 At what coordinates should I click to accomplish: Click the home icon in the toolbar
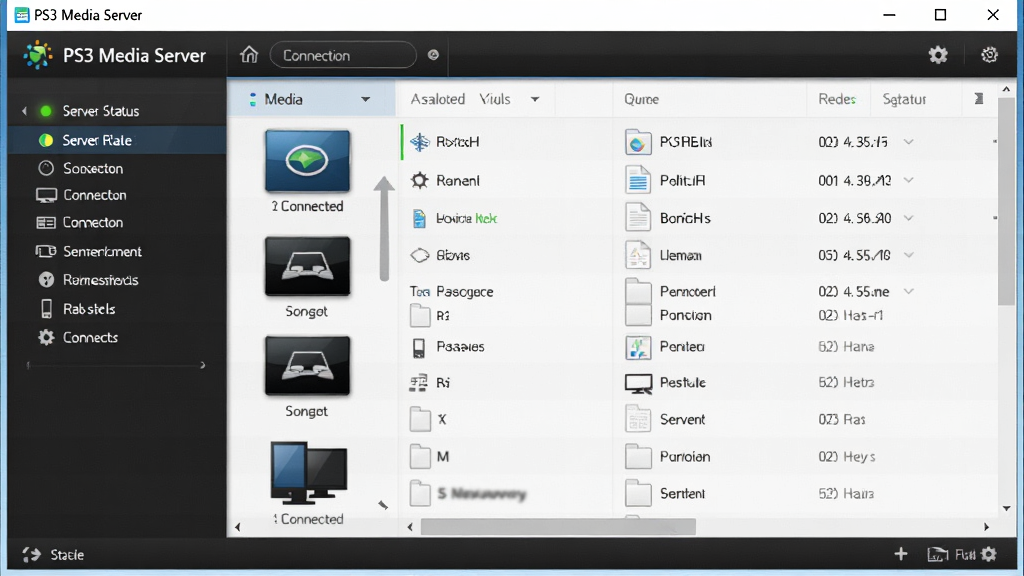click(249, 54)
